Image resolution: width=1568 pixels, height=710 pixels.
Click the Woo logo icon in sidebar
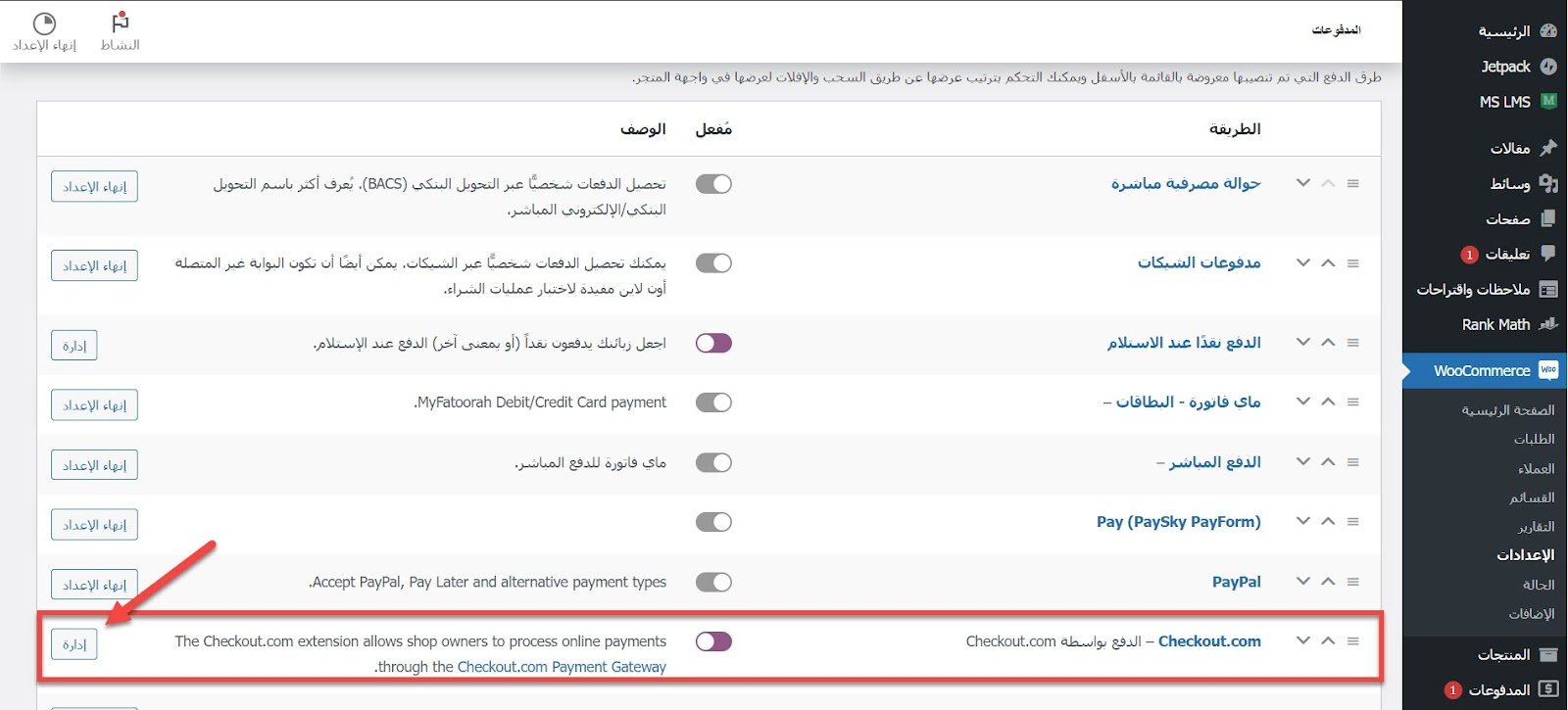coord(1548,370)
